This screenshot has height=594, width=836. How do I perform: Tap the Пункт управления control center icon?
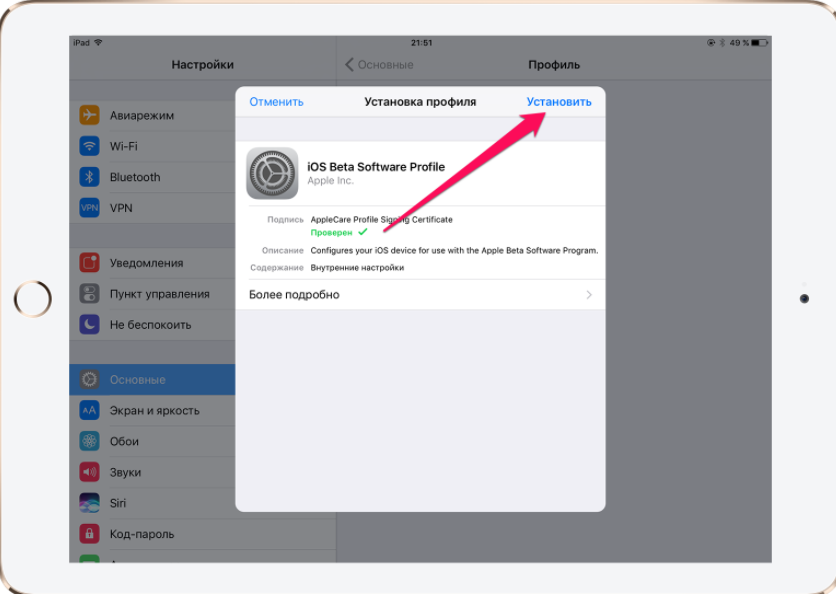click(x=90, y=294)
